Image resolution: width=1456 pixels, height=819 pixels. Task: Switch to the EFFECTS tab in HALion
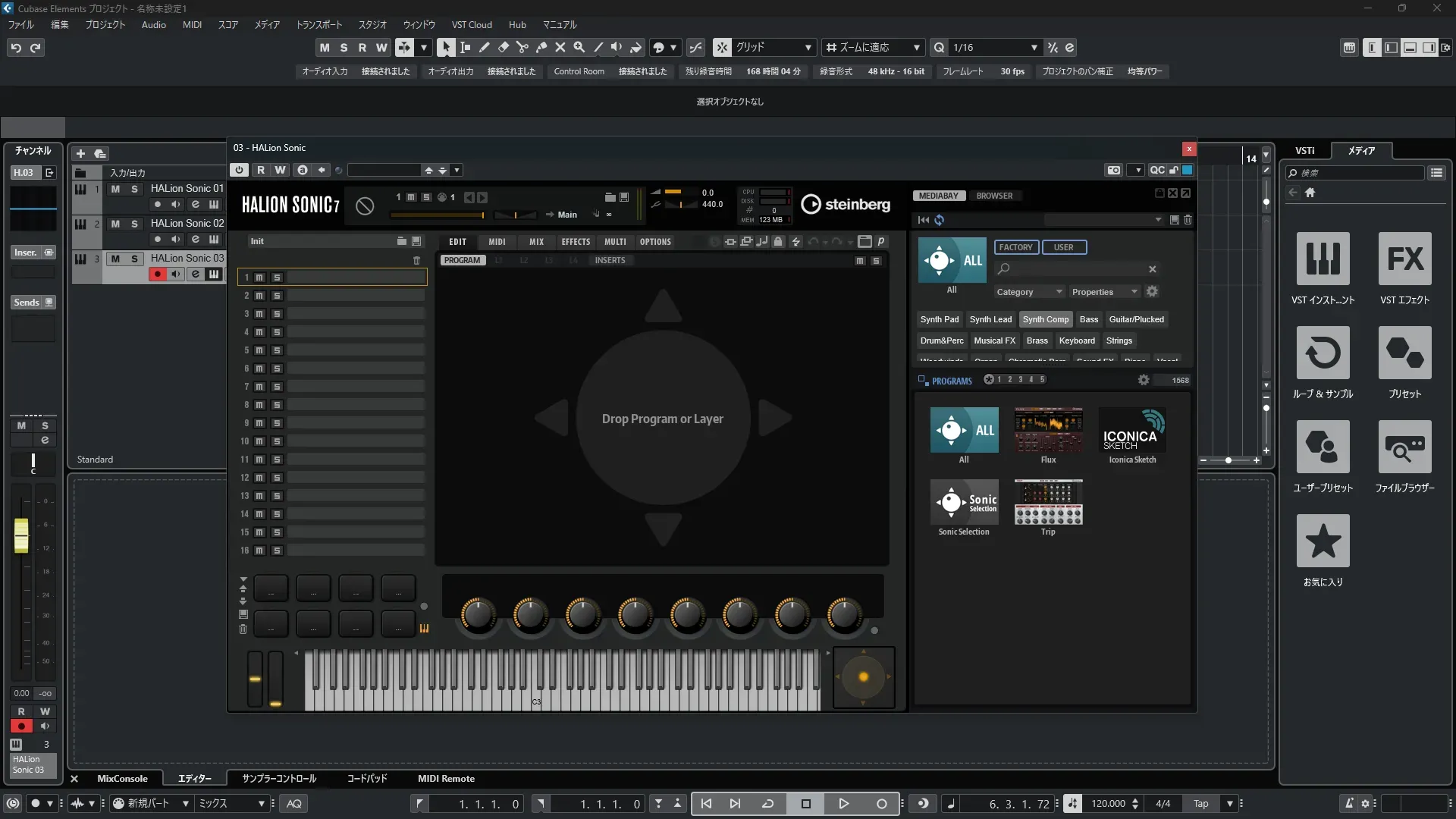[x=575, y=242]
